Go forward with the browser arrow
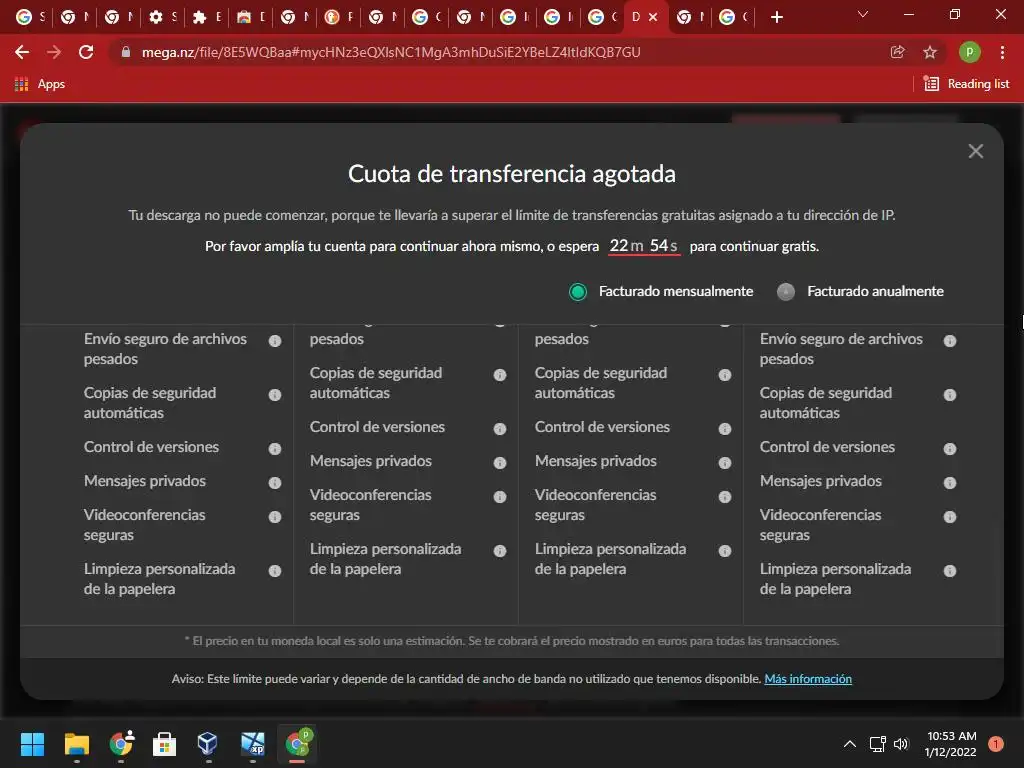The height and width of the screenshot is (768, 1024). 54,52
